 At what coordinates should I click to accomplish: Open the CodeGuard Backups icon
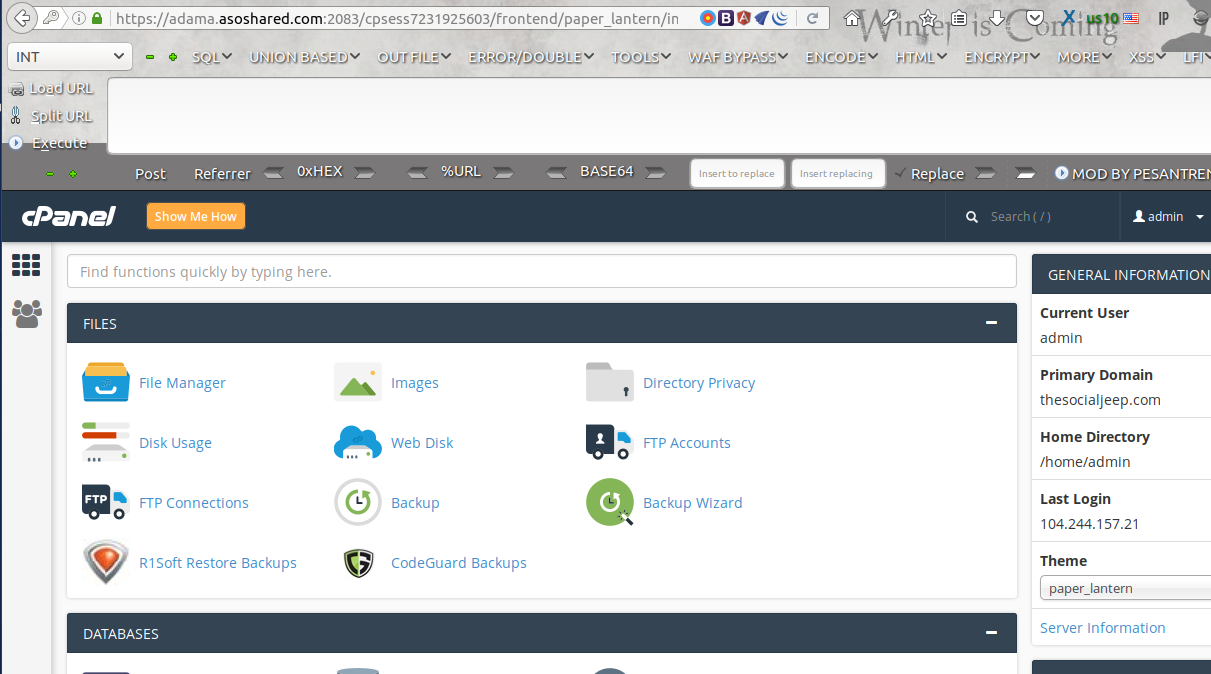pyautogui.click(x=358, y=563)
